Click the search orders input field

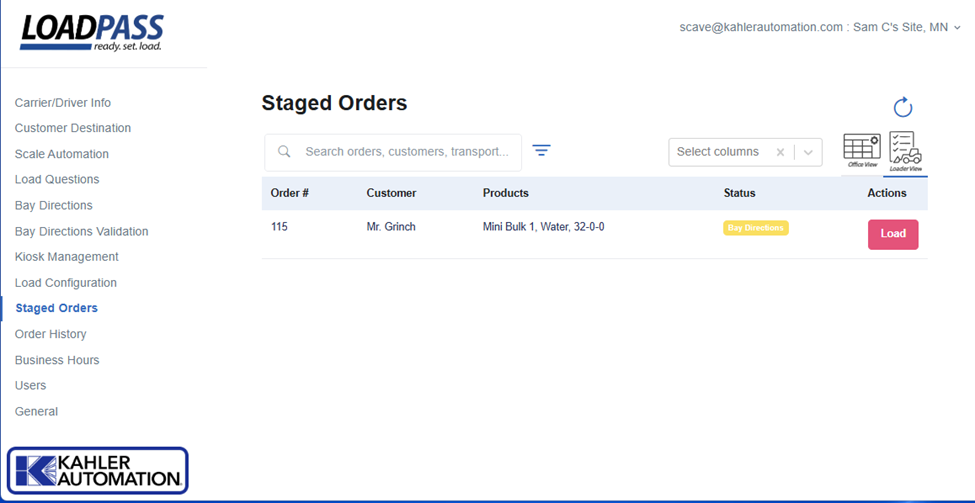point(406,152)
